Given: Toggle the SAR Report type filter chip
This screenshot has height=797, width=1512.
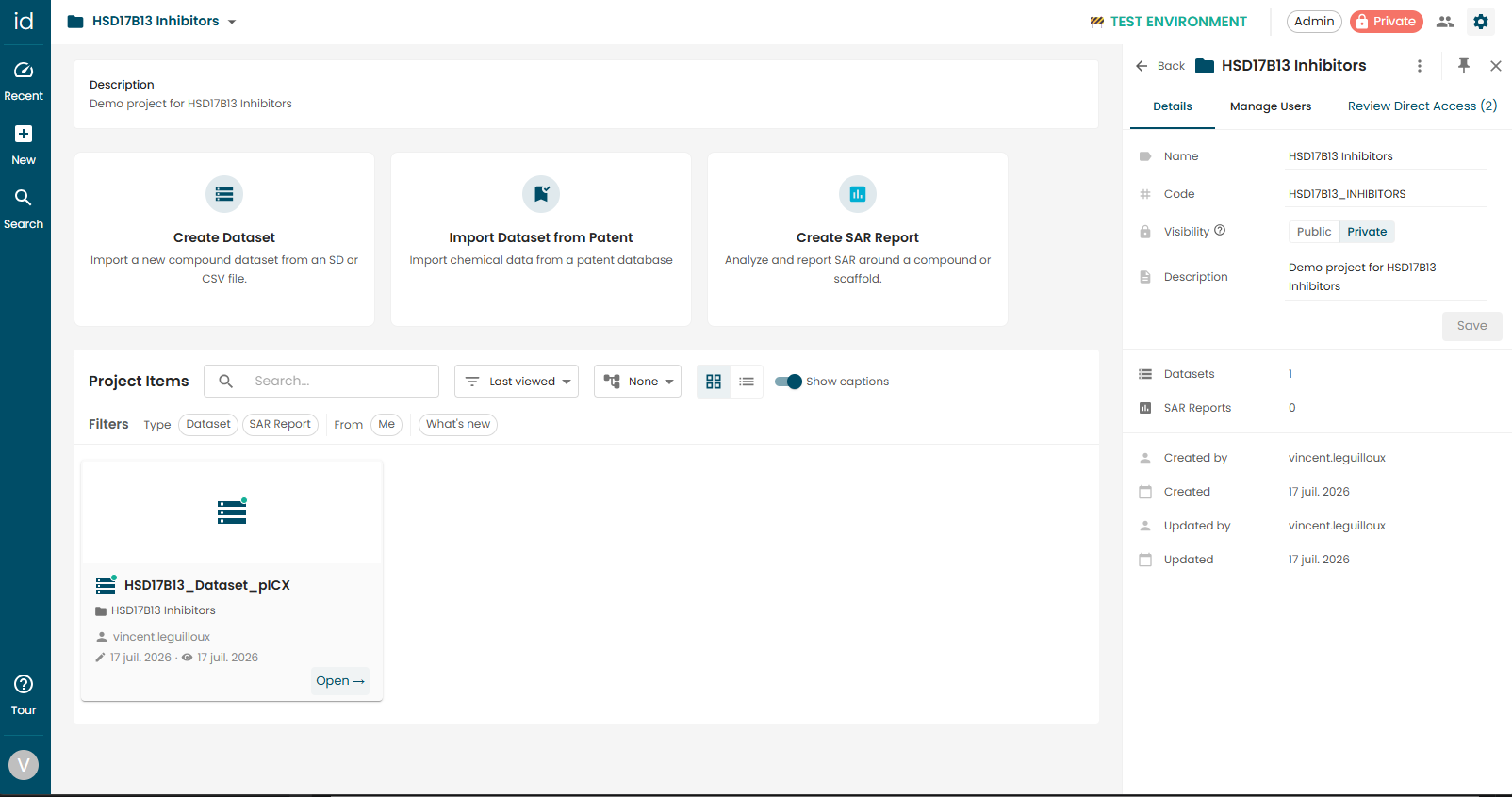Looking at the screenshot, I should [280, 425].
